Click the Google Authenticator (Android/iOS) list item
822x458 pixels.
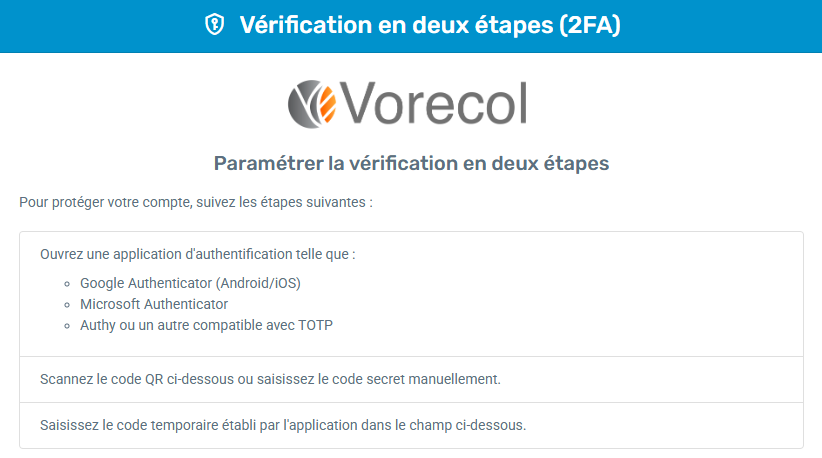pos(190,283)
